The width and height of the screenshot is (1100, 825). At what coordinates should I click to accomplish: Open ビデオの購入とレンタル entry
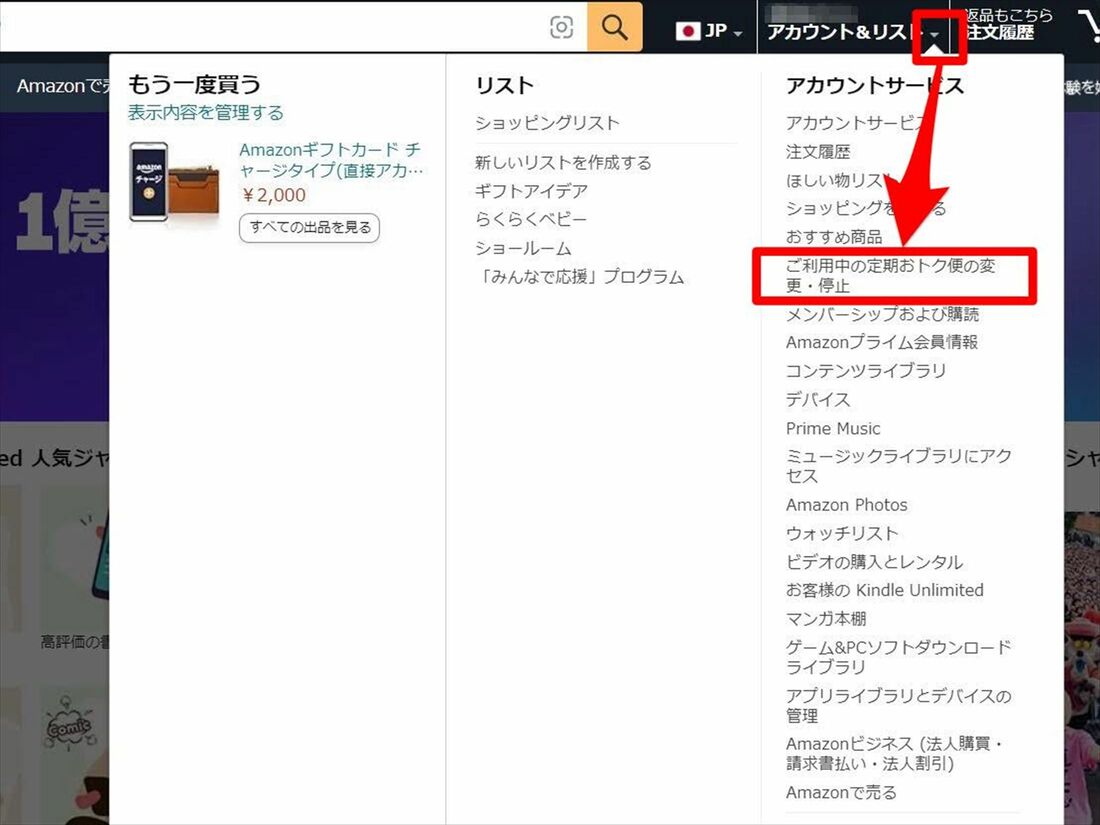(874, 562)
